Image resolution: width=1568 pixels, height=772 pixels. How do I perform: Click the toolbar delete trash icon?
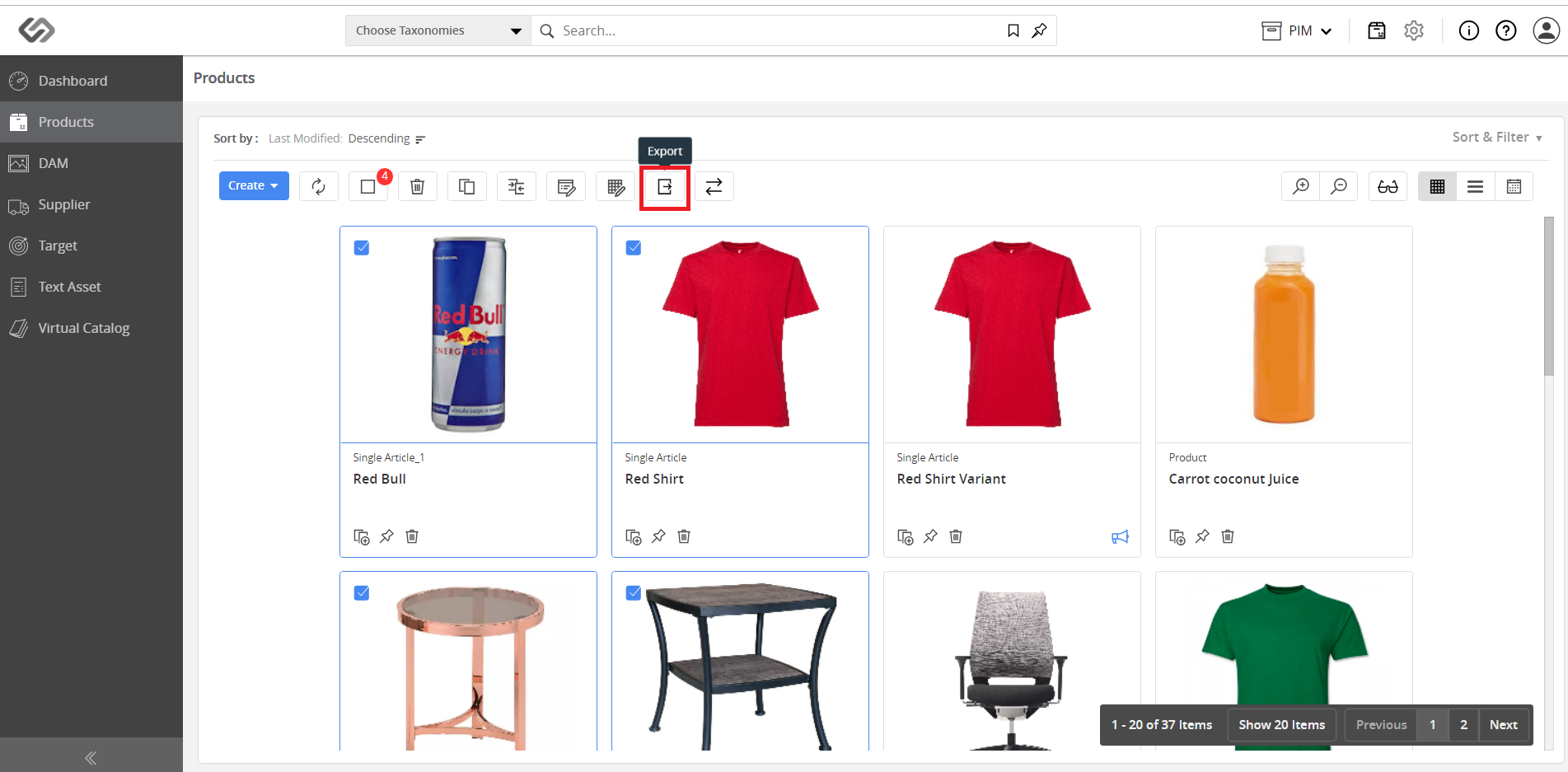418,187
